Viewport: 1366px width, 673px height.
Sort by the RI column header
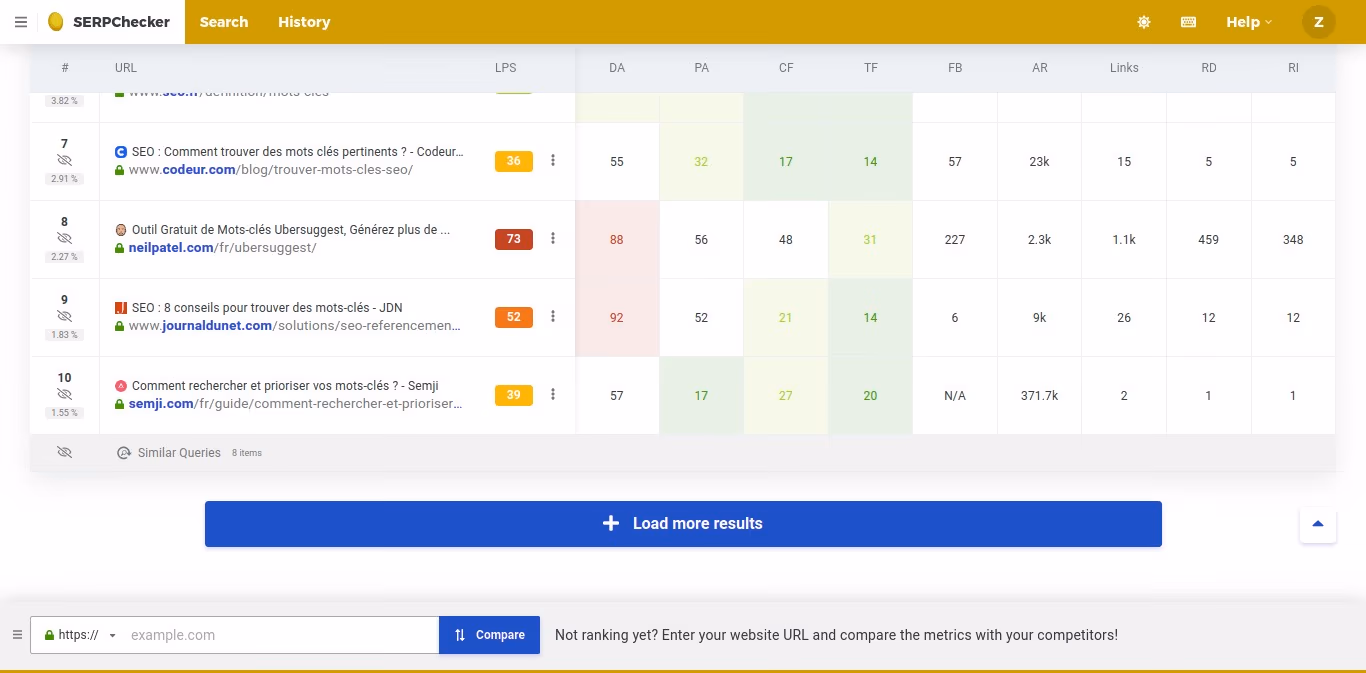coord(1293,68)
